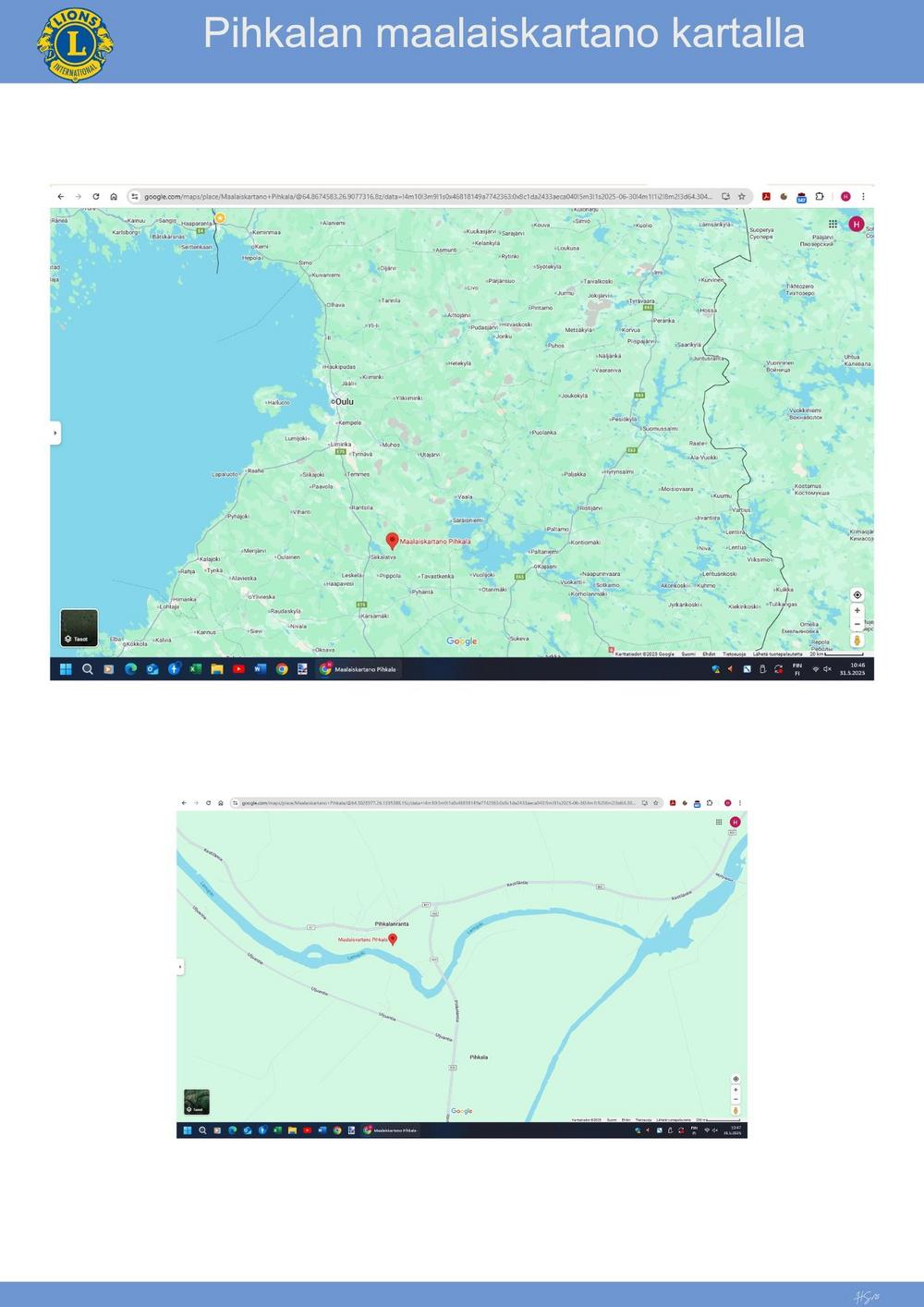Screen dimensions: 924x1307
Task: Click the Lions International logo in header
Action: pyautogui.click(x=75, y=43)
